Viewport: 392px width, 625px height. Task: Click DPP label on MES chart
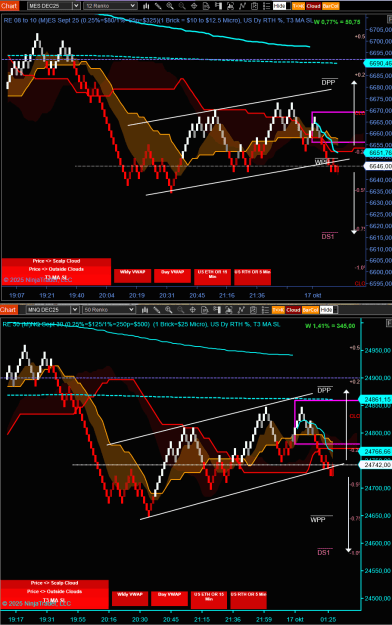click(x=329, y=83)
